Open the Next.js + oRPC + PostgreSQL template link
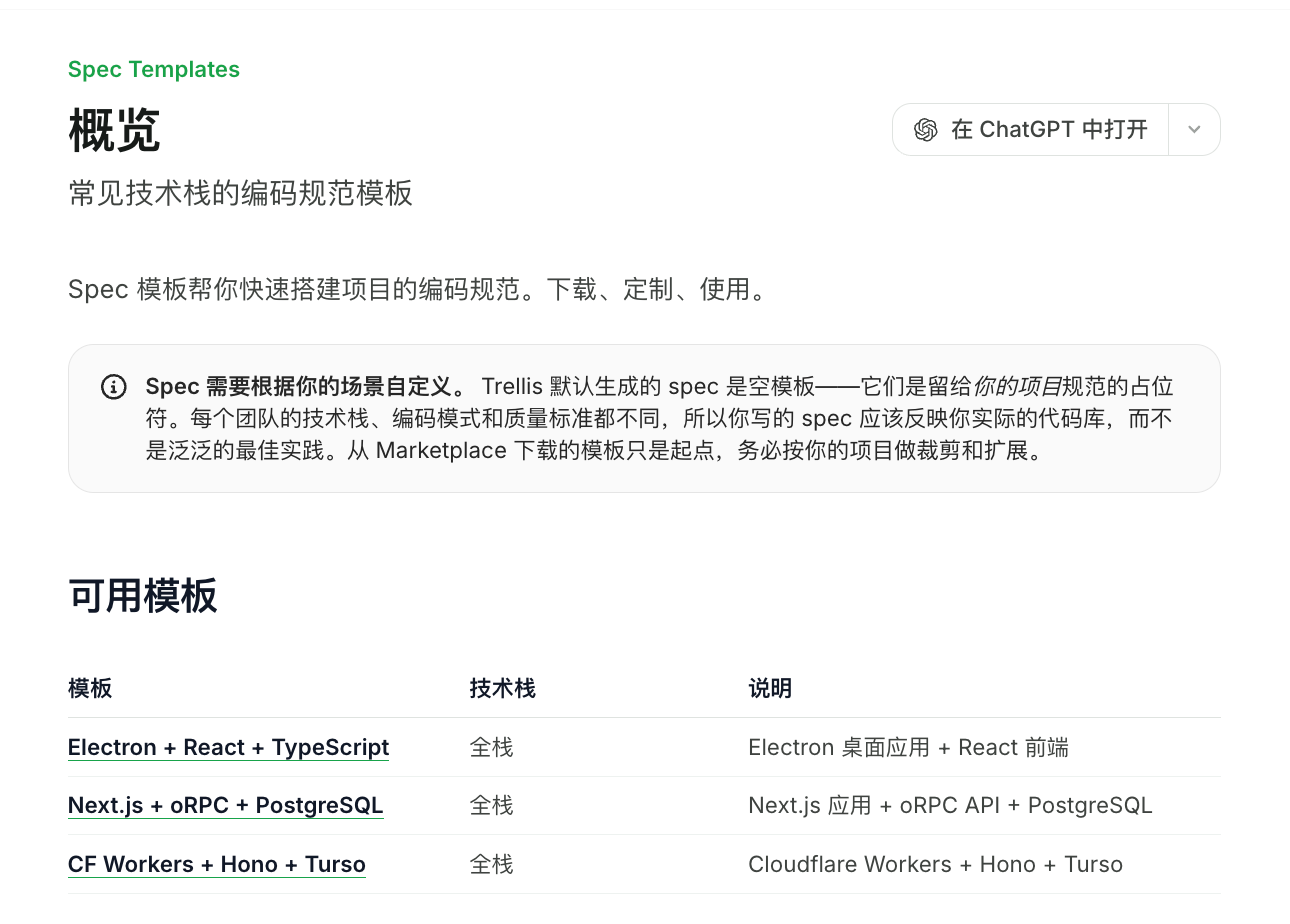The width and height of the screenshot is (1290, 924). [x=225, y=806]
